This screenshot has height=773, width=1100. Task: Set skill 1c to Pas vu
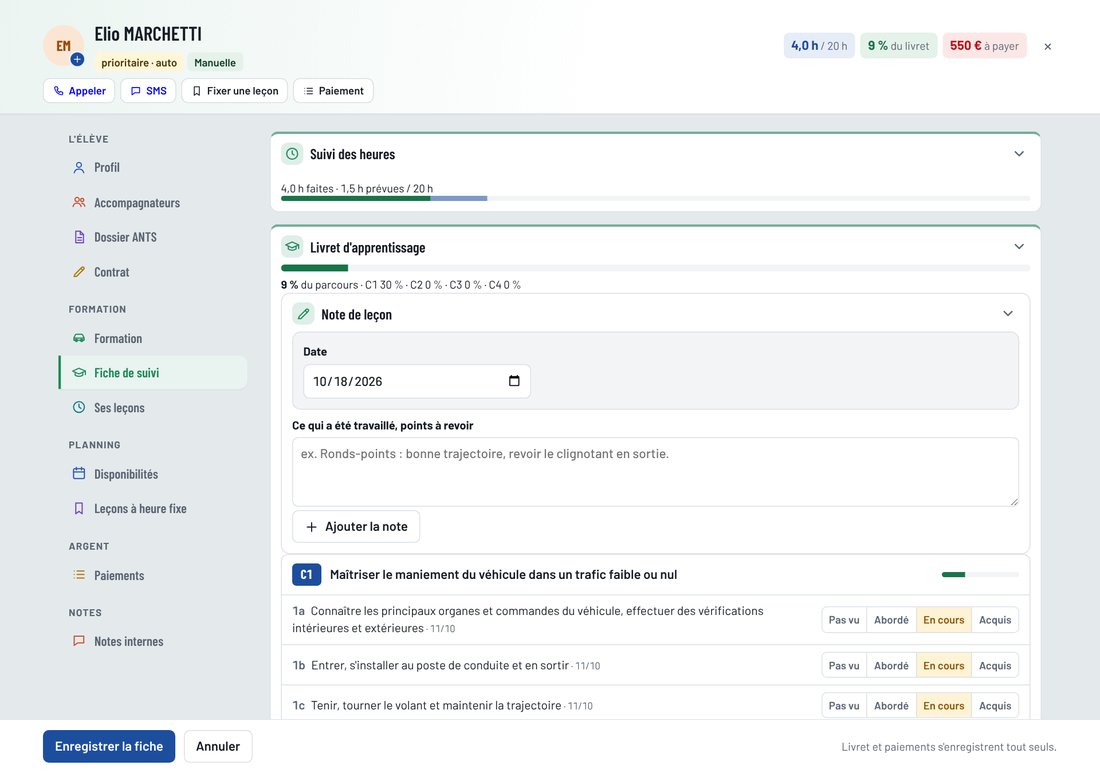tap(844, 706)
